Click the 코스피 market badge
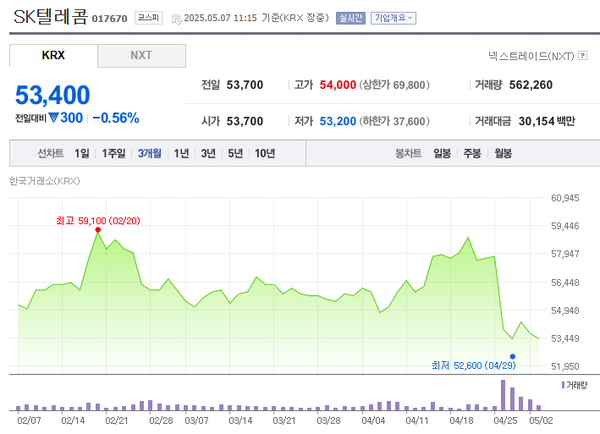The height and width of the screenshot is (434, 600). (148, 18)
